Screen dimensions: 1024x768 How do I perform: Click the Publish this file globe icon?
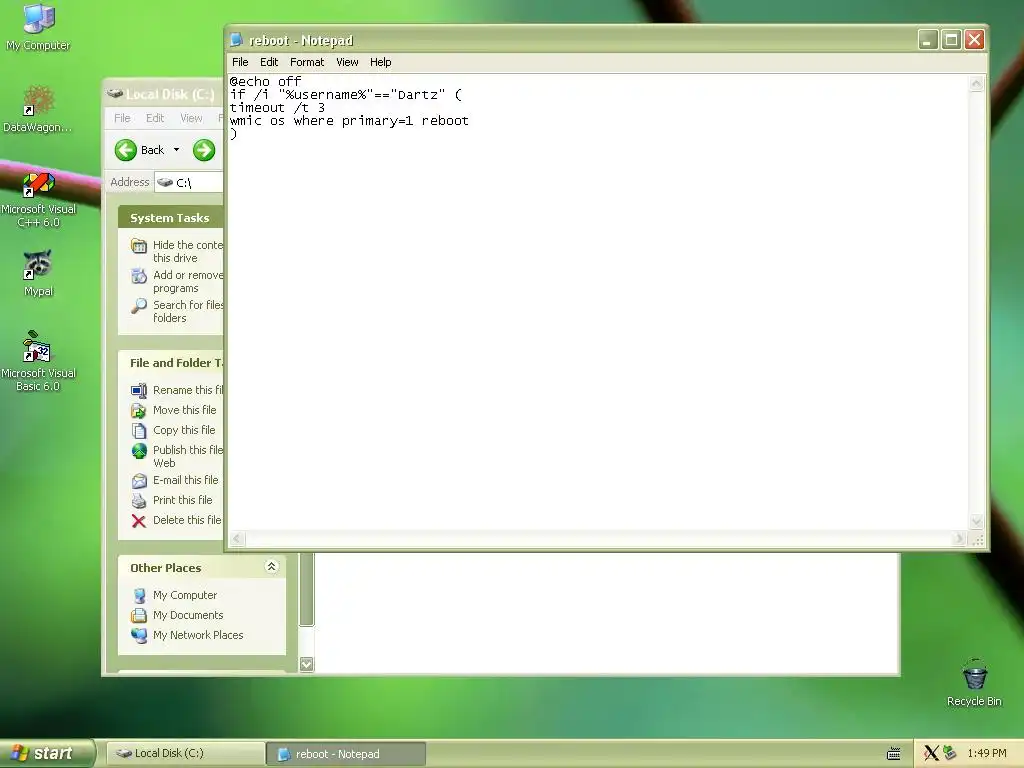139,451
